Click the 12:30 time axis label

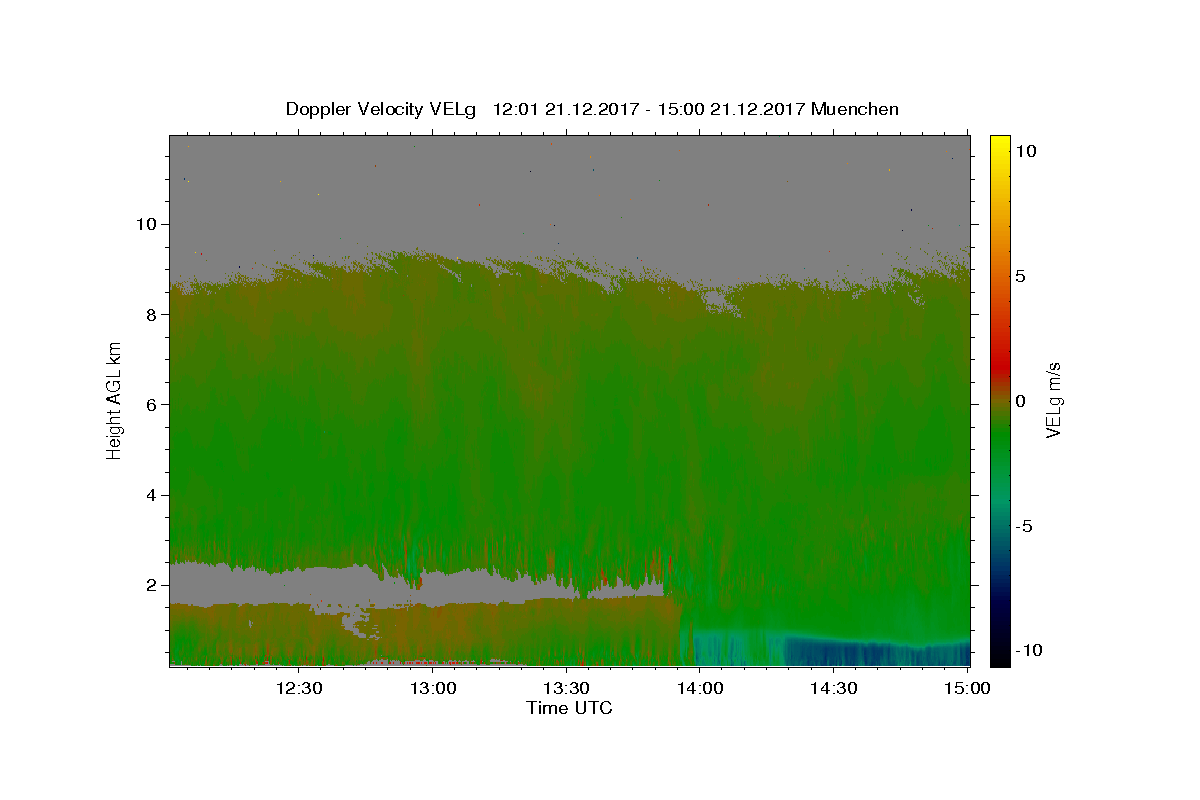pos(298,688)
